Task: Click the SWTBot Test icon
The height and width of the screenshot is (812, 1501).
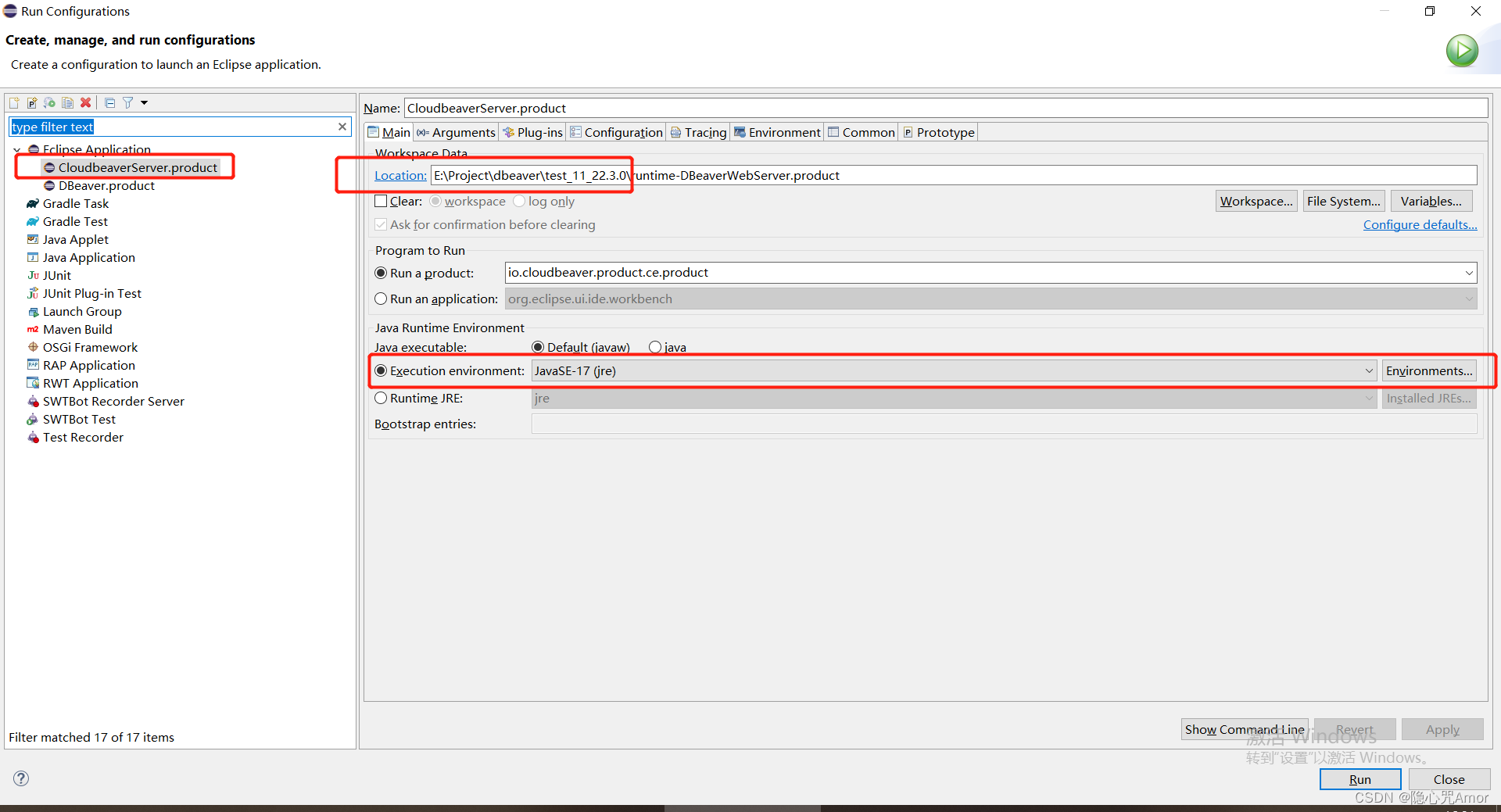Action: pos(33,419)
